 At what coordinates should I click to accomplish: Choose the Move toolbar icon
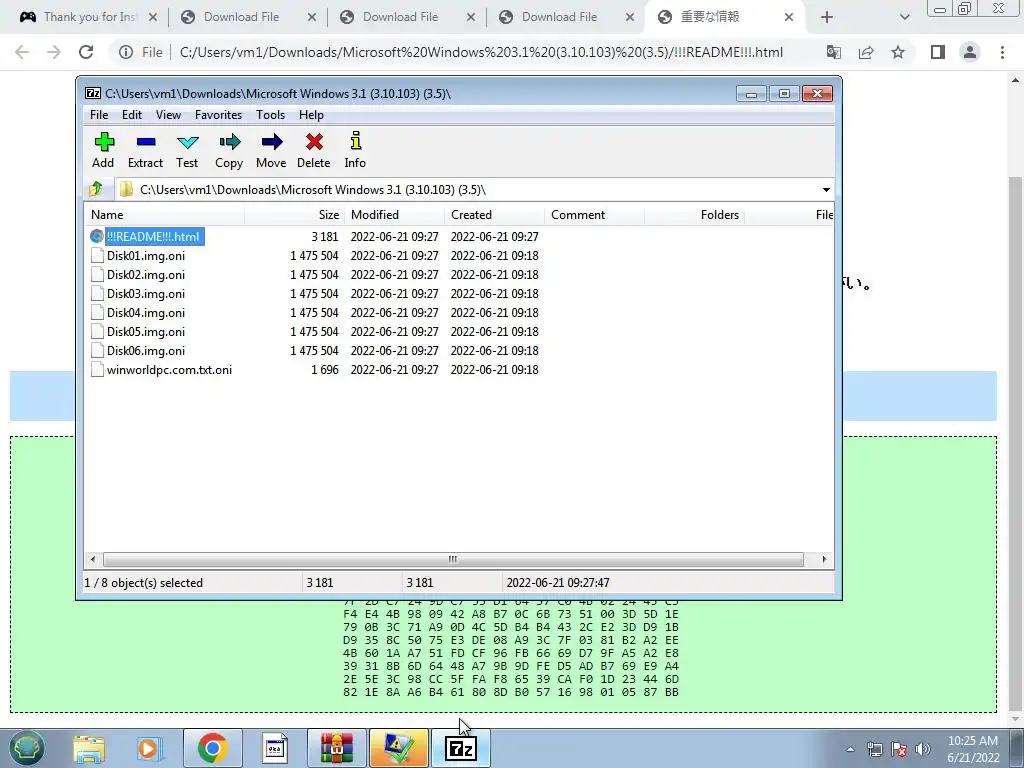[271, 150]
